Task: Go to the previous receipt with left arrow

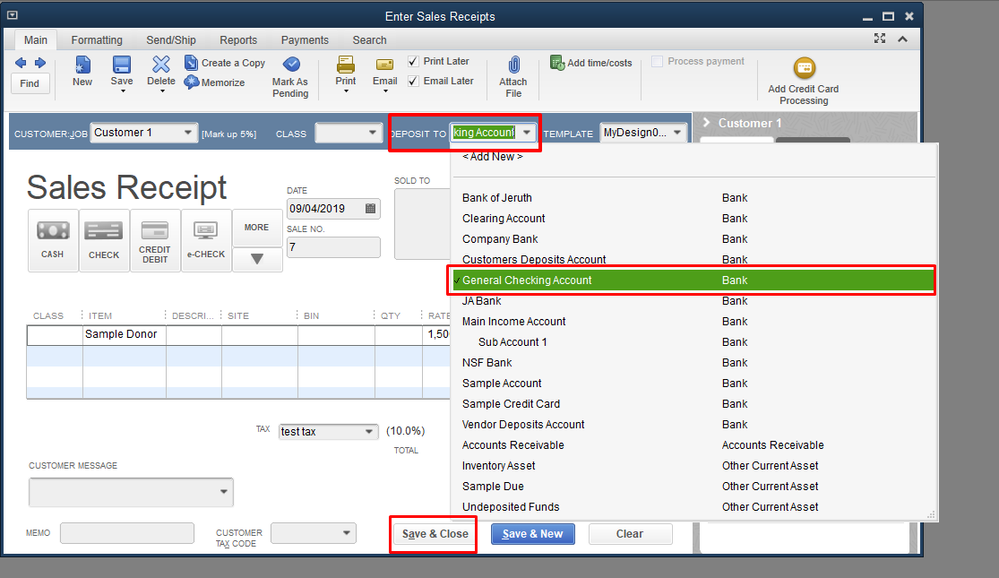Action: tap(20, 62)
